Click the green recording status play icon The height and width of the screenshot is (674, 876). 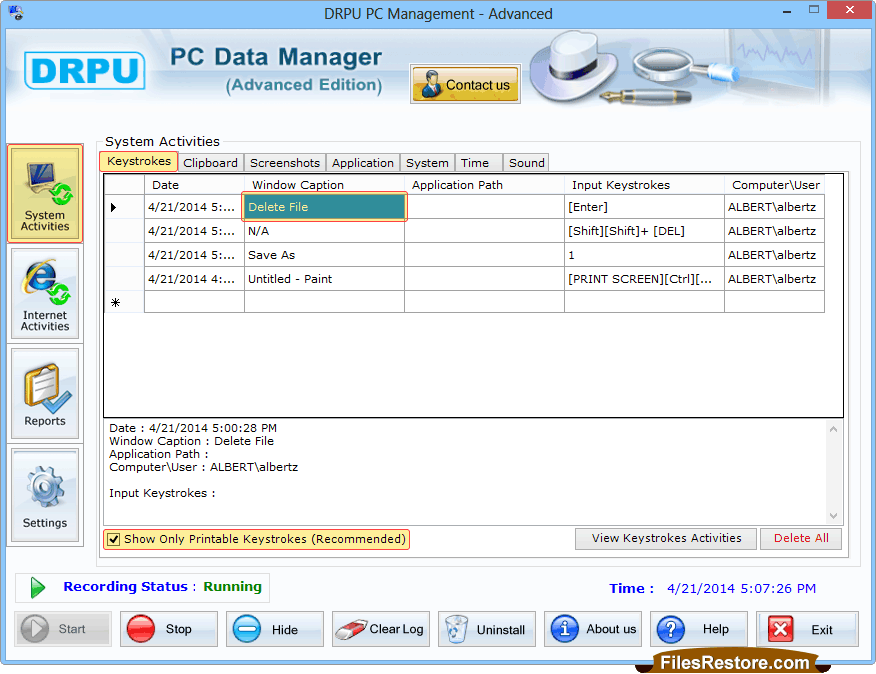[37, 587]
